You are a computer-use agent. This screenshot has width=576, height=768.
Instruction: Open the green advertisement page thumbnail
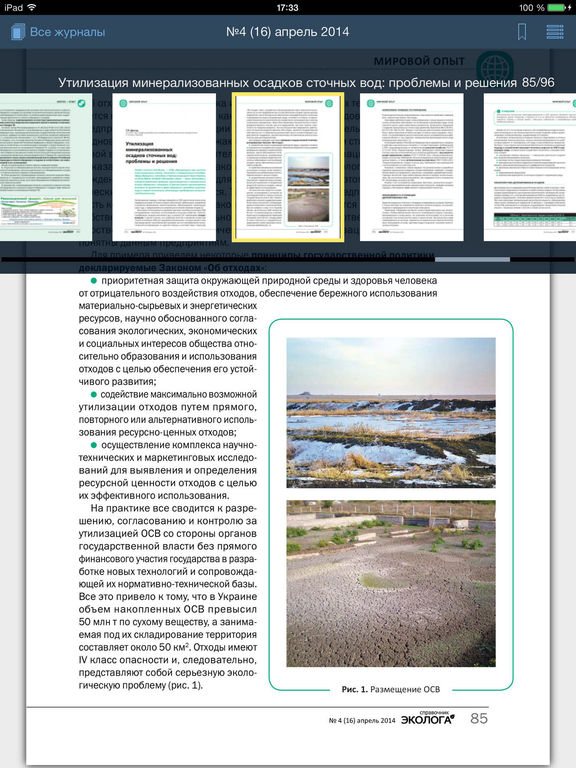click(x=46, y=167)
